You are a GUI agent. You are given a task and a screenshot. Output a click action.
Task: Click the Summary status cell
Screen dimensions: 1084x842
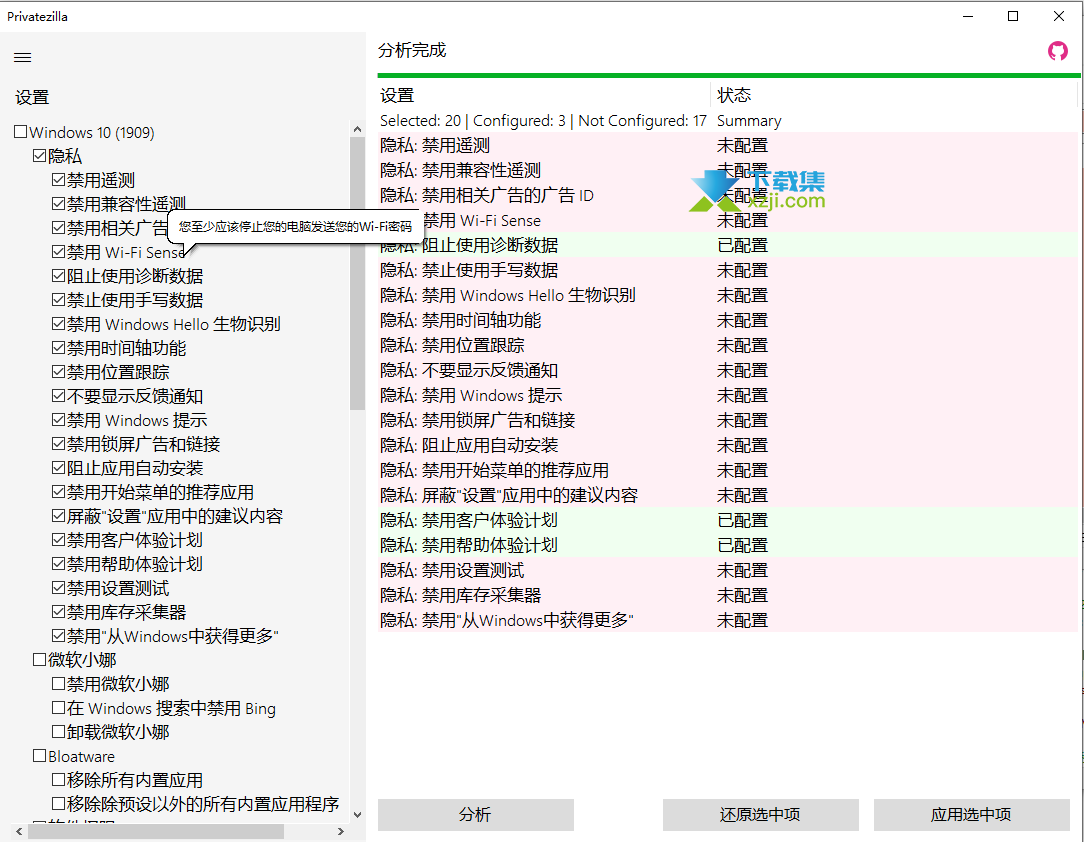(x=749, y=121)
